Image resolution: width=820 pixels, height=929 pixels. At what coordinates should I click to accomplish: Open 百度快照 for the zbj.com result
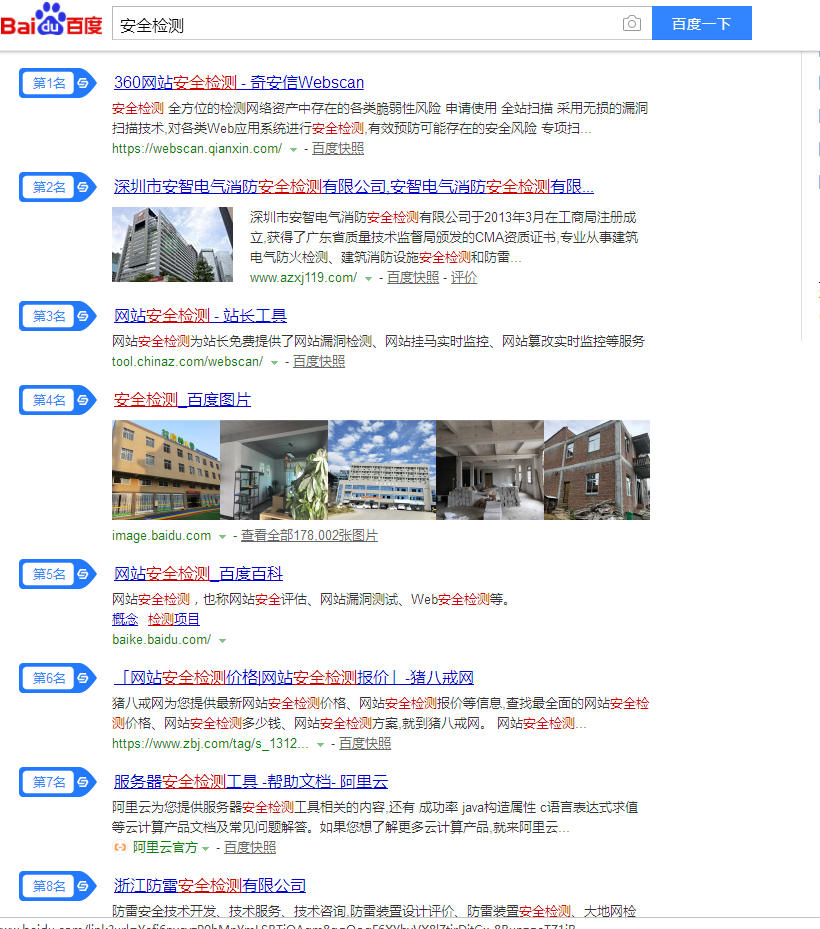[x=365, y=744]
